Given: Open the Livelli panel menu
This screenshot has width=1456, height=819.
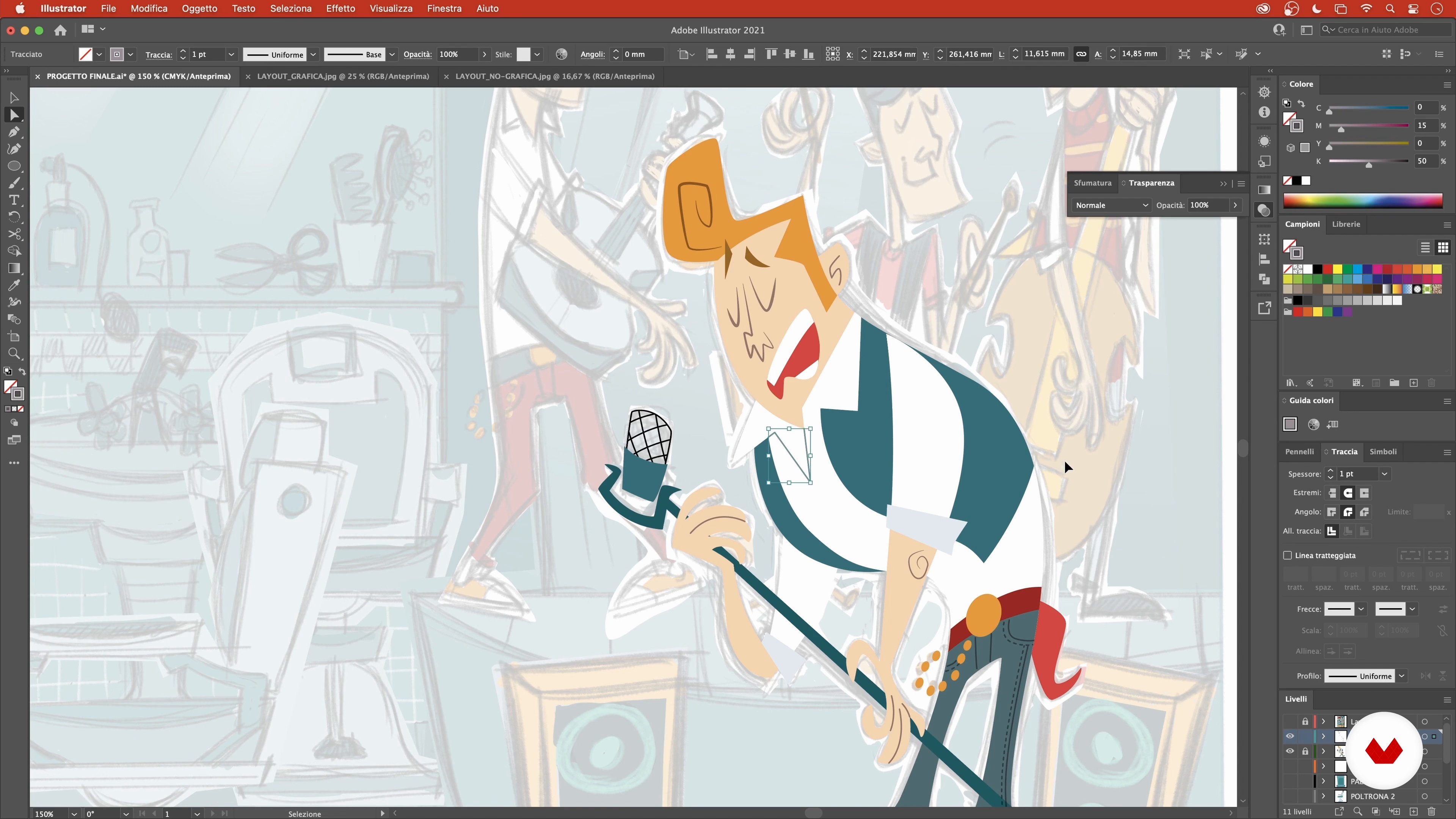Looking at the screenshot, I should (x=1447, y=700).
